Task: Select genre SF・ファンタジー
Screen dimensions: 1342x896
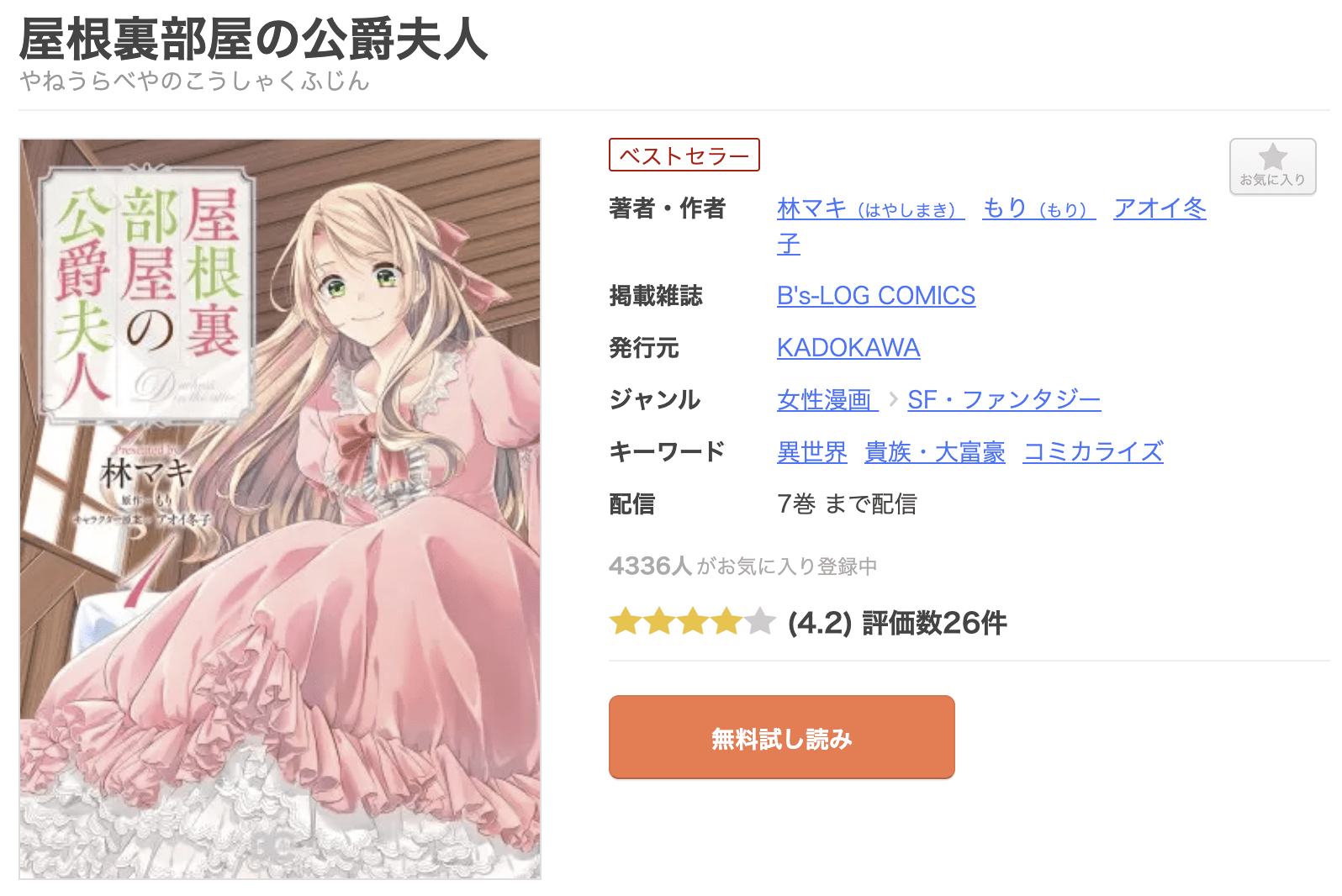Action: [x=1004, y=400]
